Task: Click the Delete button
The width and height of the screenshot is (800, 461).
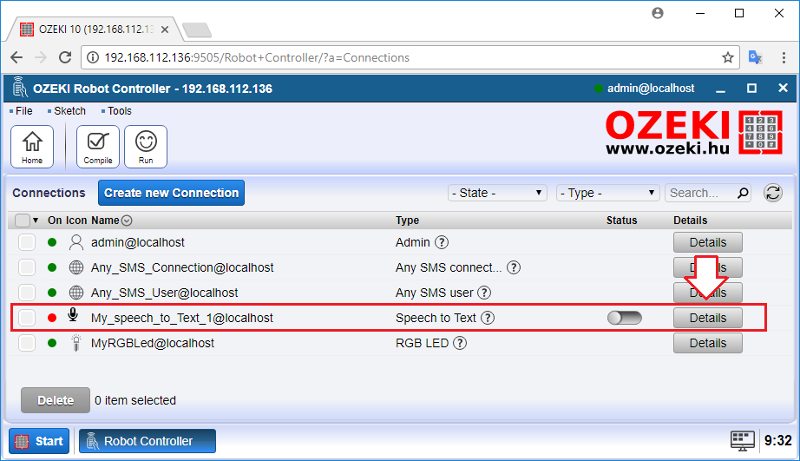Action: click(56, 400)
